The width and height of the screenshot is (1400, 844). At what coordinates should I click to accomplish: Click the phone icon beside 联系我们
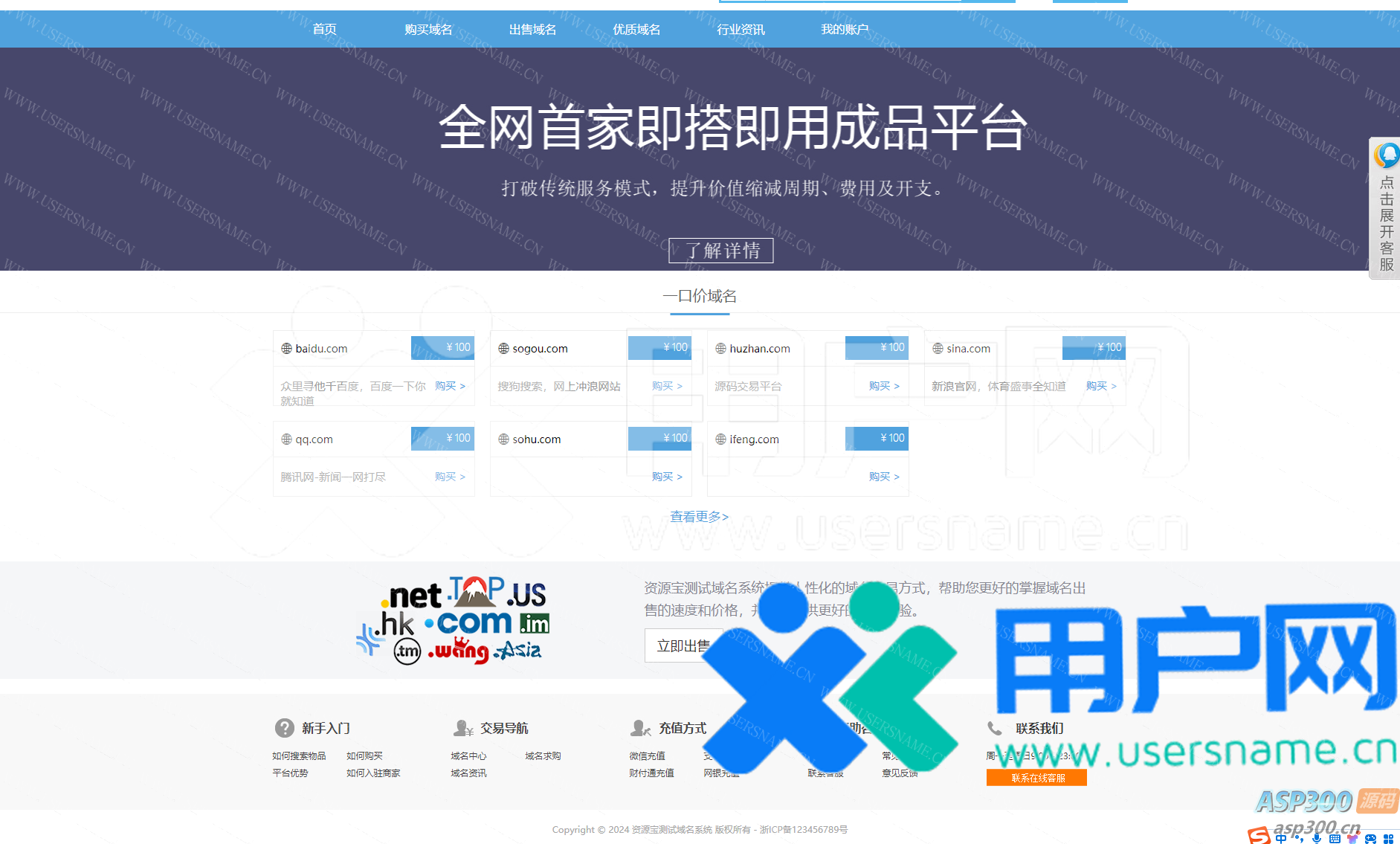click(x=994, y=728)
